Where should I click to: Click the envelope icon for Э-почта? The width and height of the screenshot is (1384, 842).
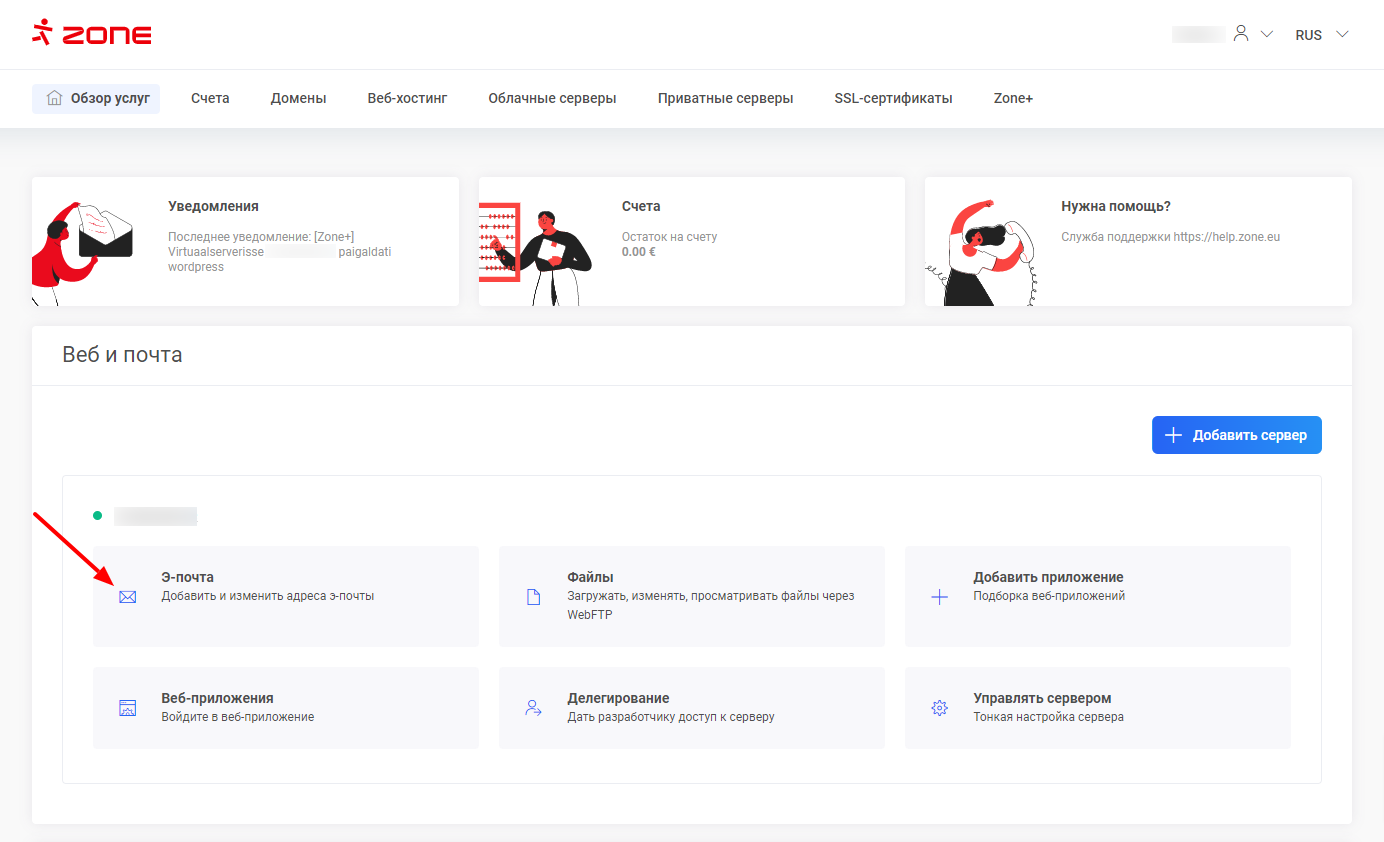pos(127,597)
